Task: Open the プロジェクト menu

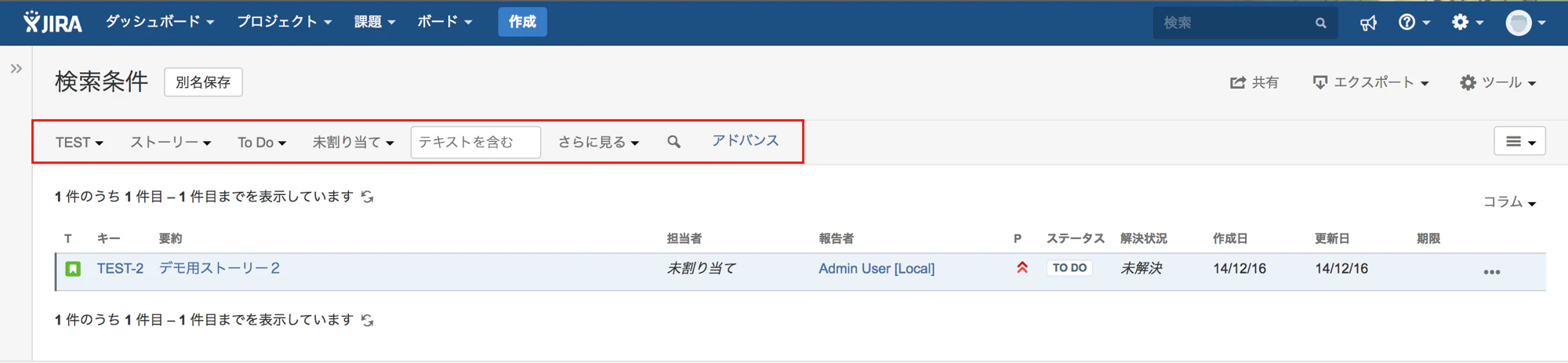Action: pyautogui.click(x=285, y=22)
